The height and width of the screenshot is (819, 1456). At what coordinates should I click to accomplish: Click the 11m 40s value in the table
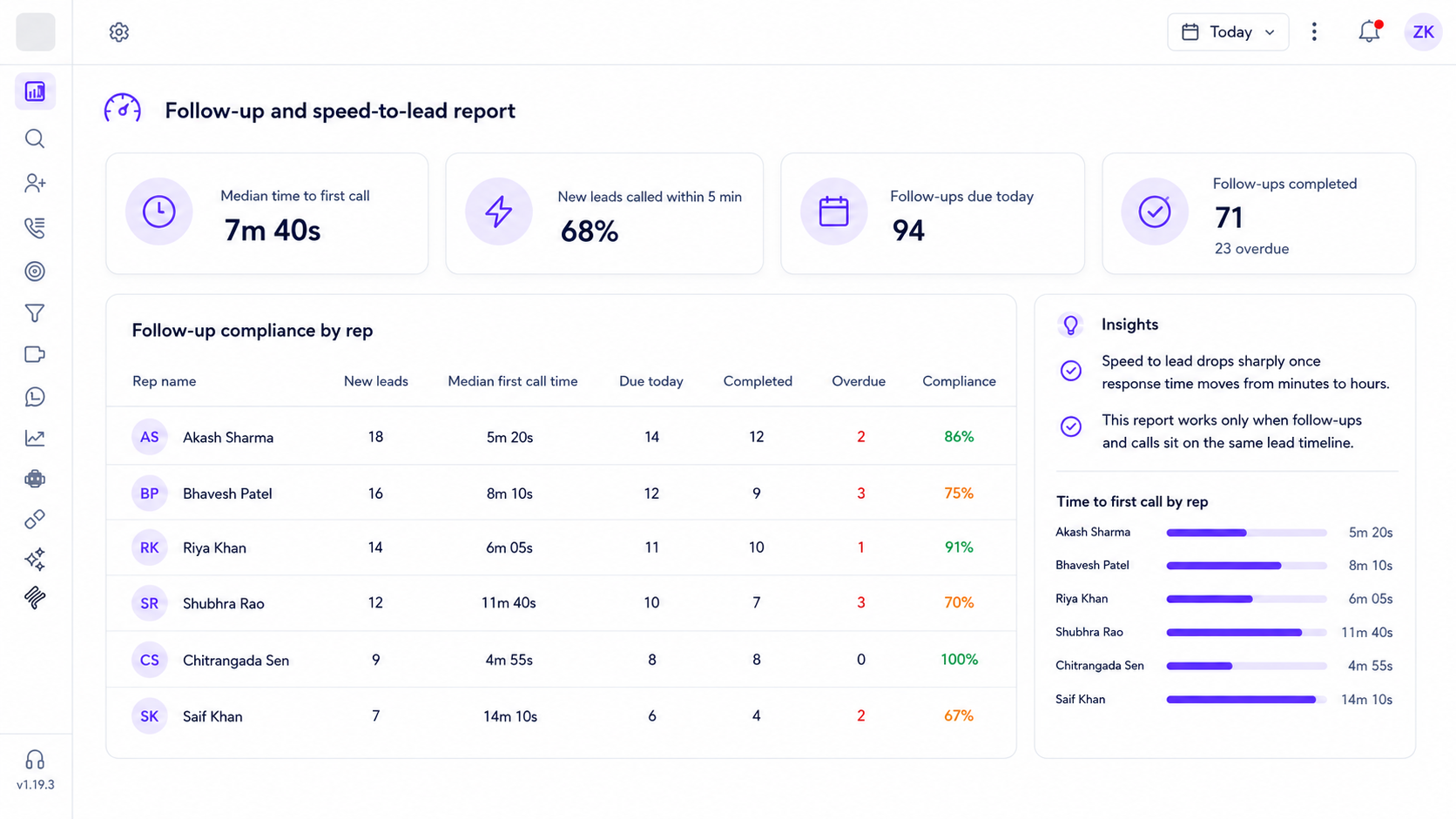click(x=509, y=603)
